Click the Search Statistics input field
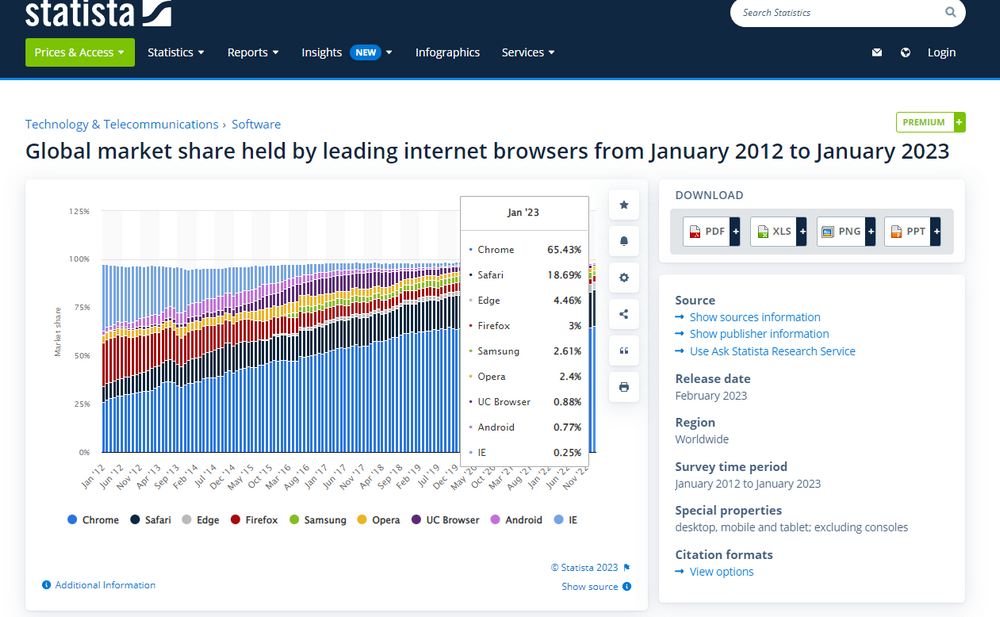1000x617 pixels. [837, 13]
